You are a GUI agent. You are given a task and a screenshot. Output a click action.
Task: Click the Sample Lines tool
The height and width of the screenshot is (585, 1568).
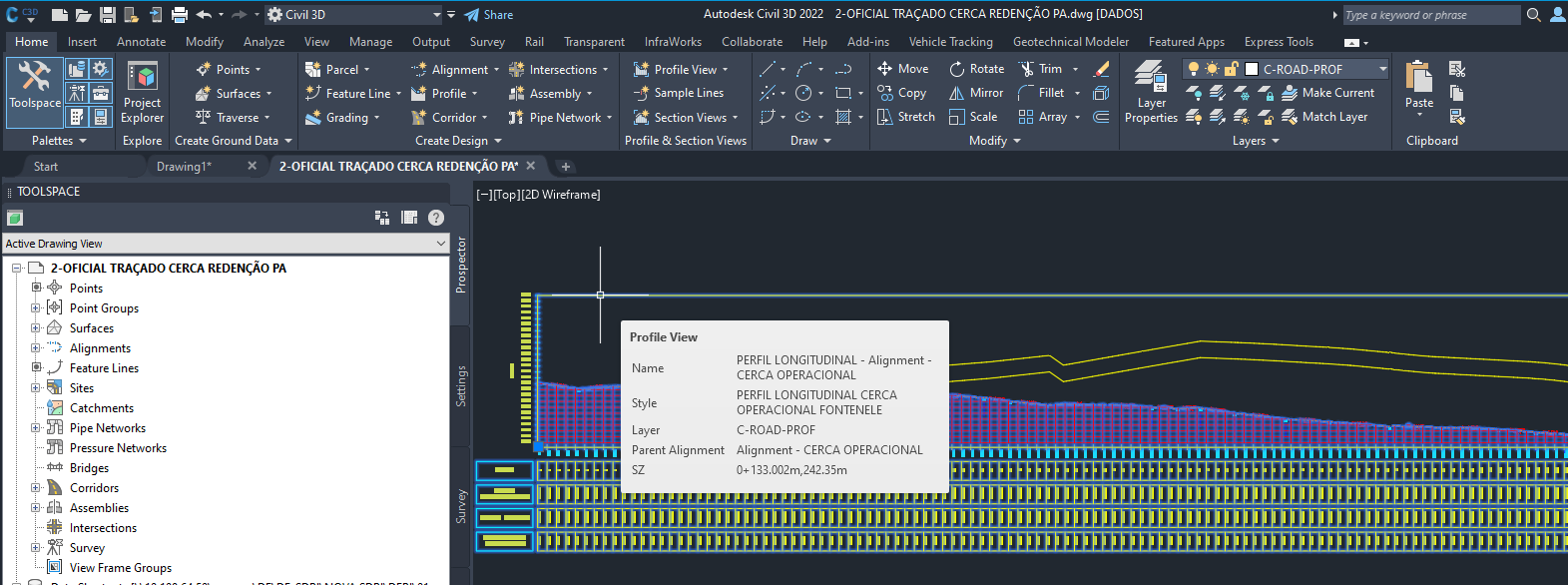pyautogui.click(x=679, y=93)
